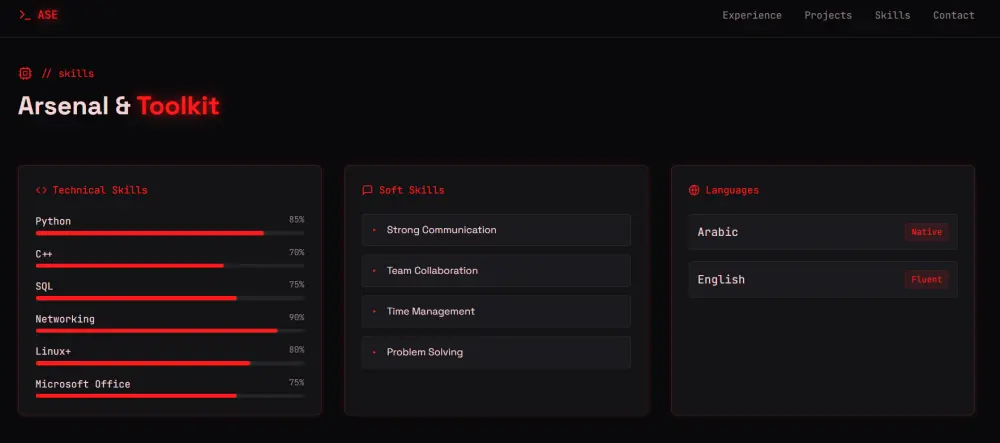Click the chat bubble Soft Skills icon
1000x443 pixels.
click(367, 190)
